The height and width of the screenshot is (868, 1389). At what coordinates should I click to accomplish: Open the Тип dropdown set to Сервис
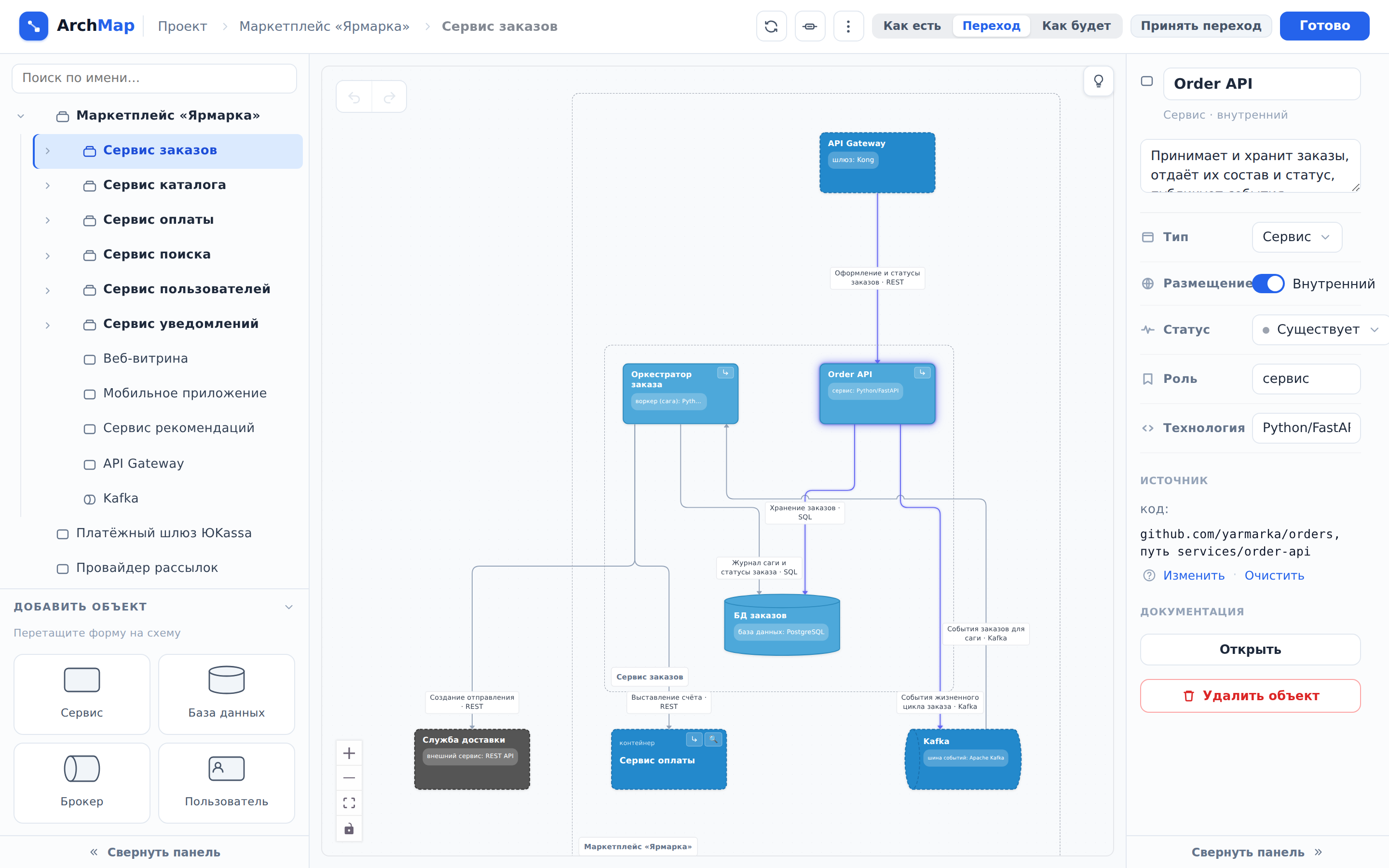pos(1296,237)
